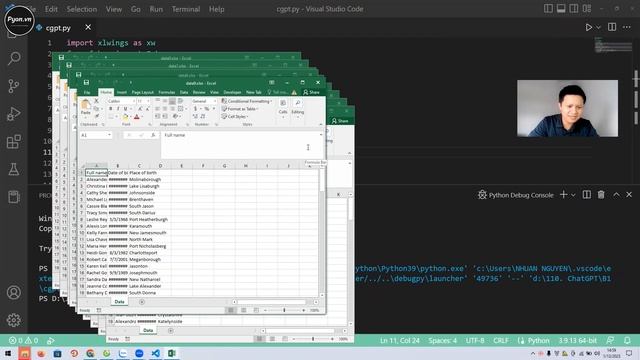
Task: Apply Underline in front Excel window
Action: [125, 109]
